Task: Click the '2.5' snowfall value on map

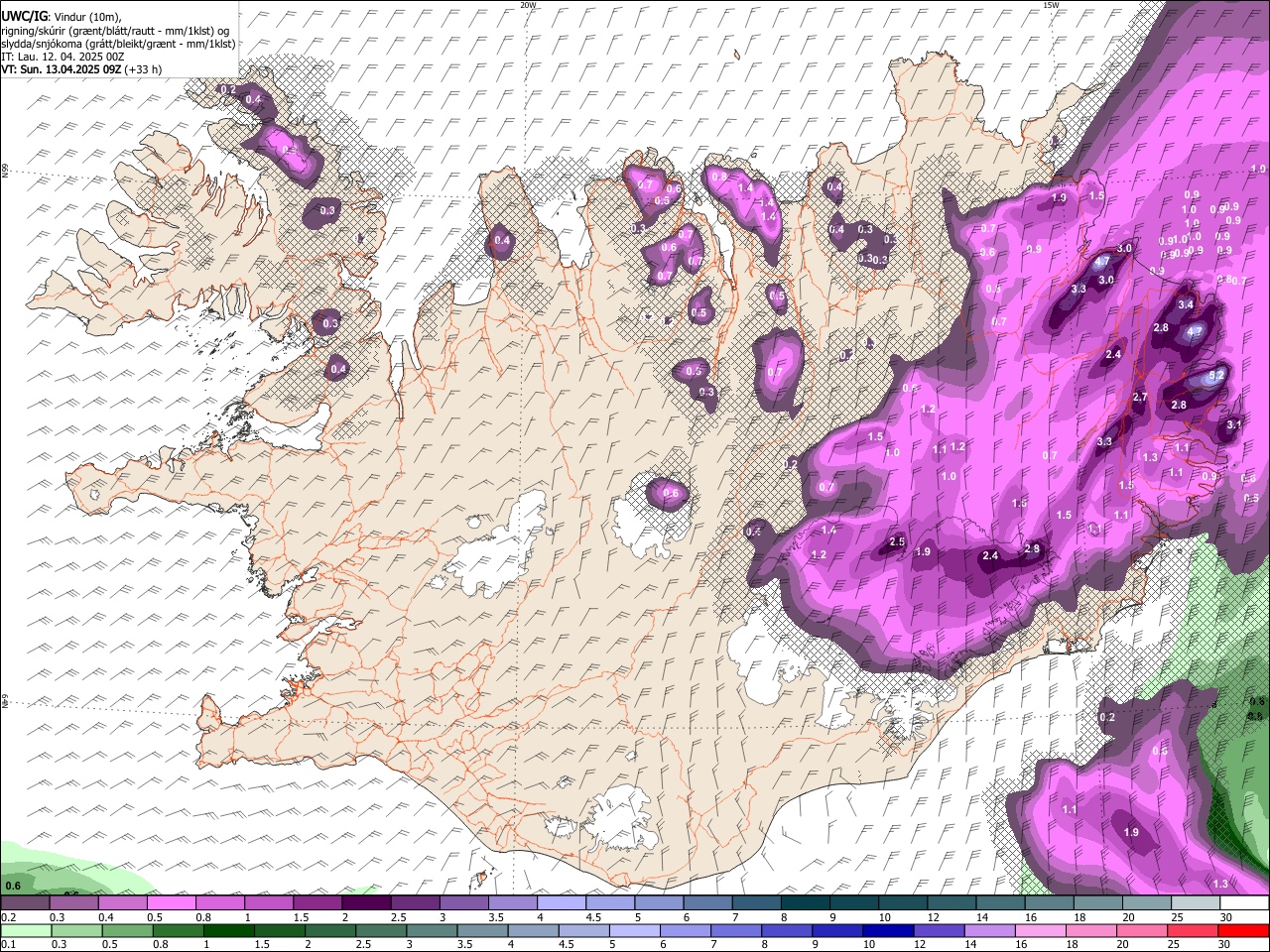Action: point(897,542)
